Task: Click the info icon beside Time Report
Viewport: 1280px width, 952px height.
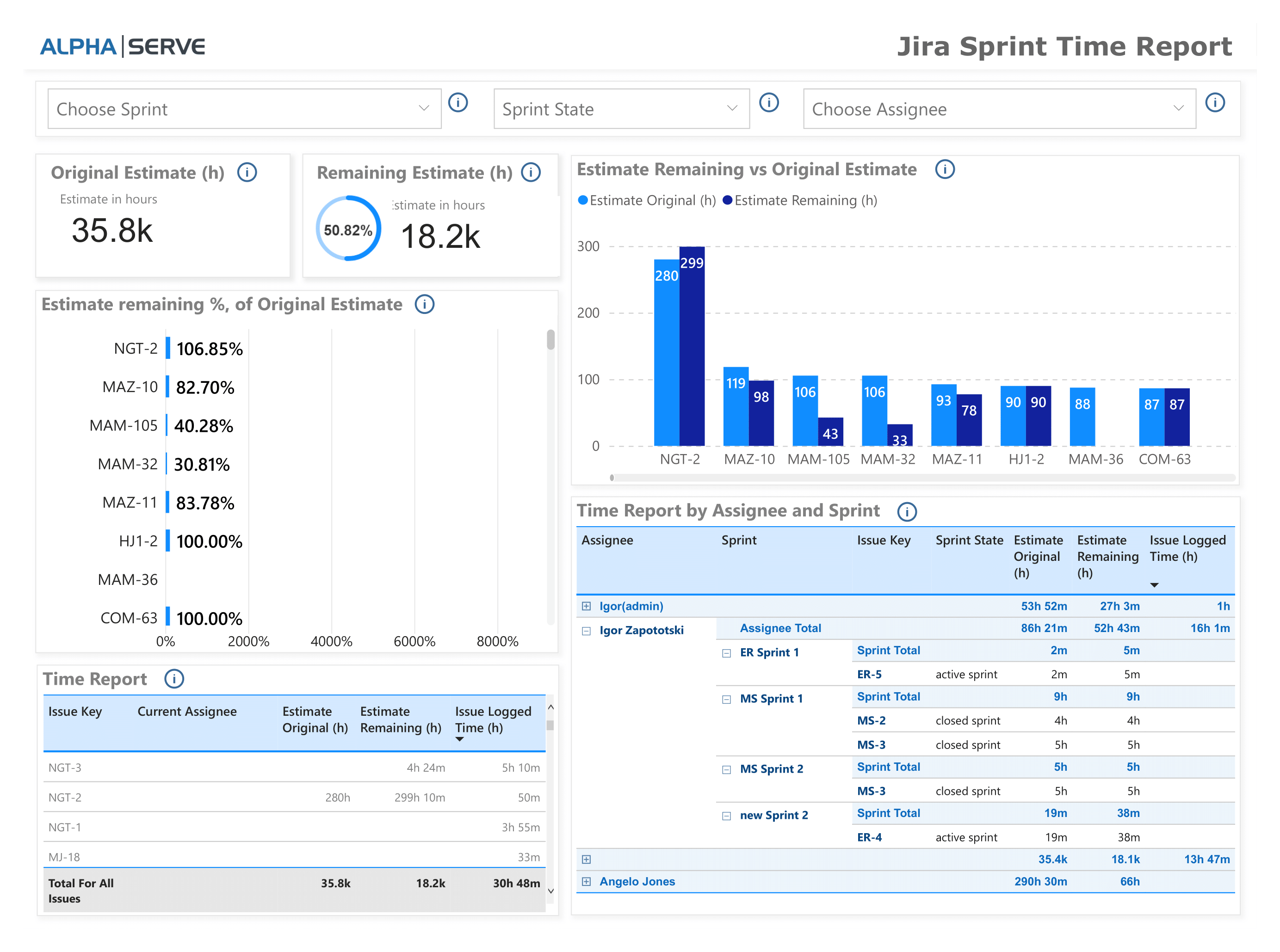Action: pyautogui.click(x=174, y=679)
